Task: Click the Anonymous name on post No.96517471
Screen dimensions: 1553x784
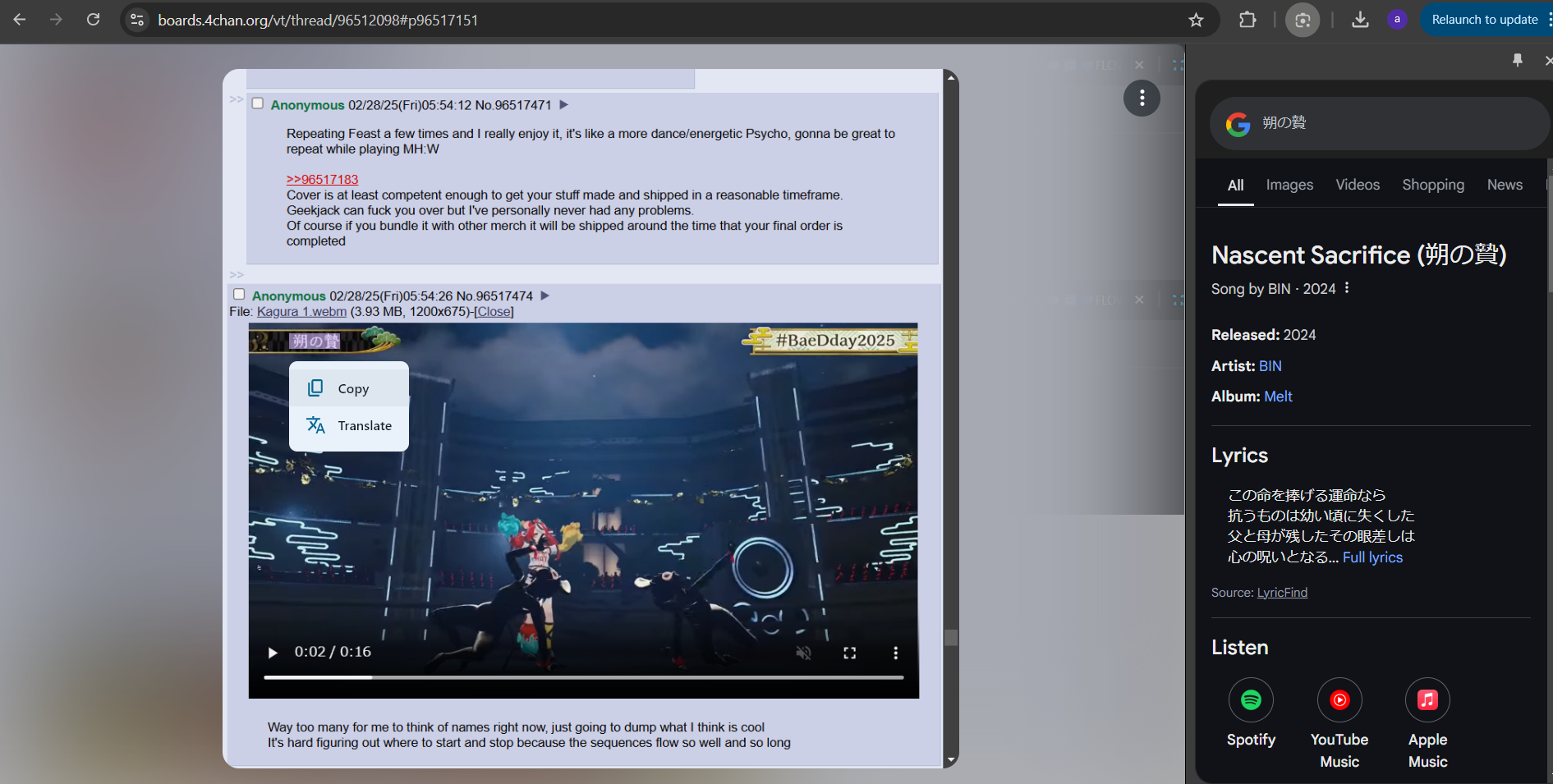Action: coord(307,105)
